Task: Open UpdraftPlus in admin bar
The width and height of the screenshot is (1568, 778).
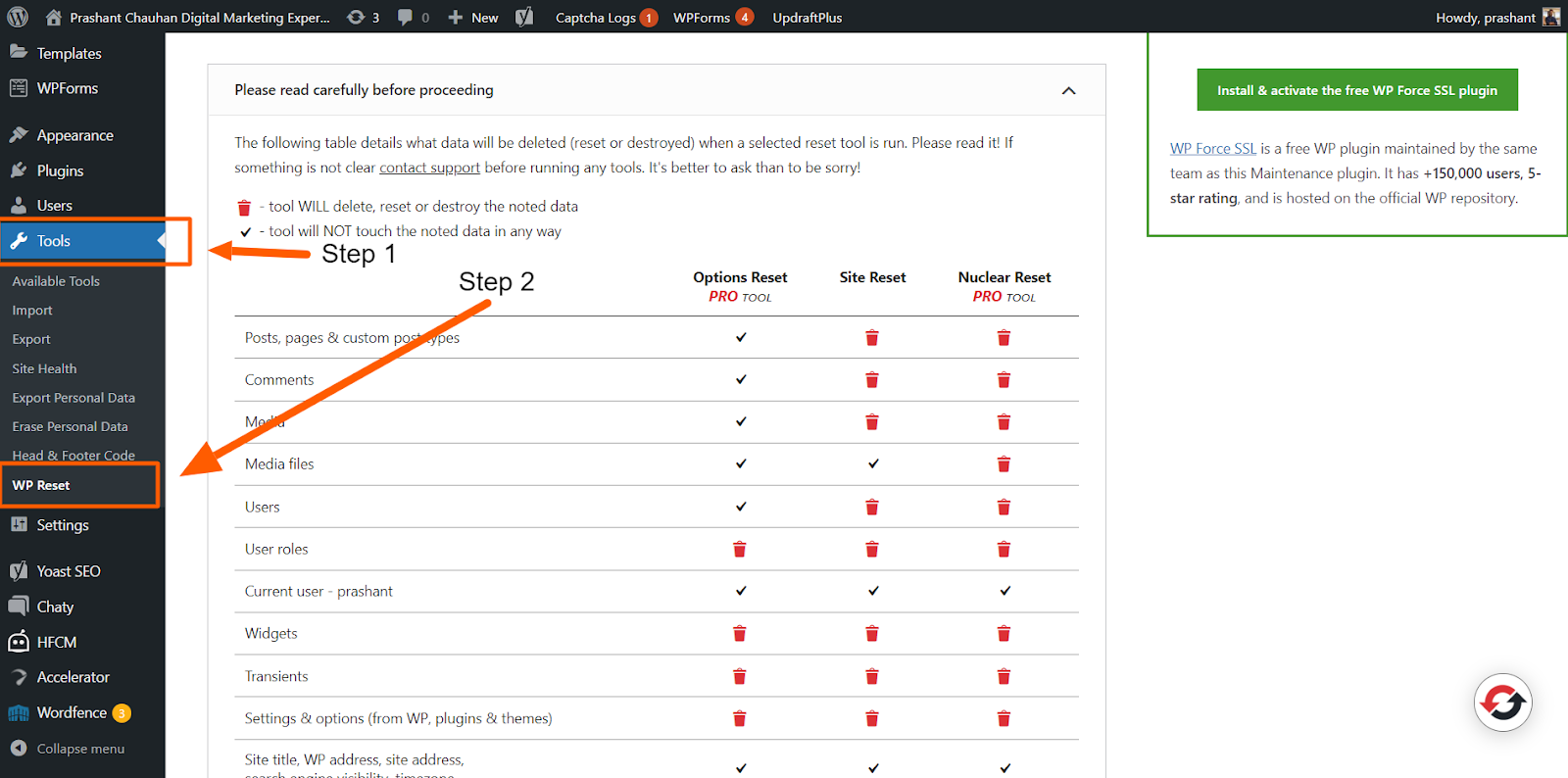Action: [808, 18]
